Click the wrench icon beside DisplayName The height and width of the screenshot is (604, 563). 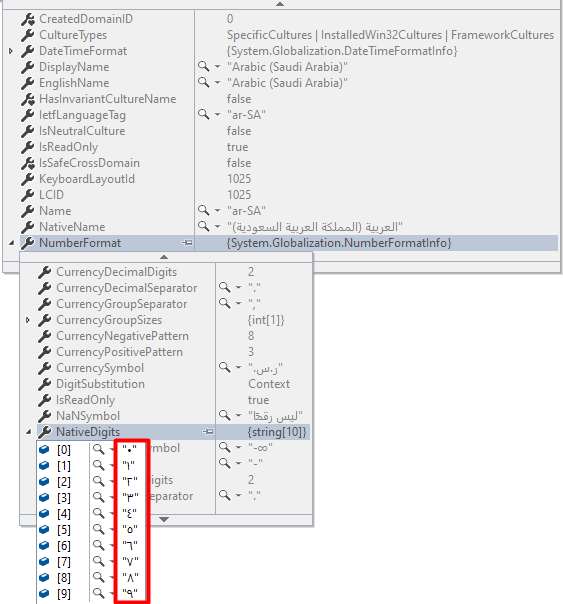(x=28, y=67)
